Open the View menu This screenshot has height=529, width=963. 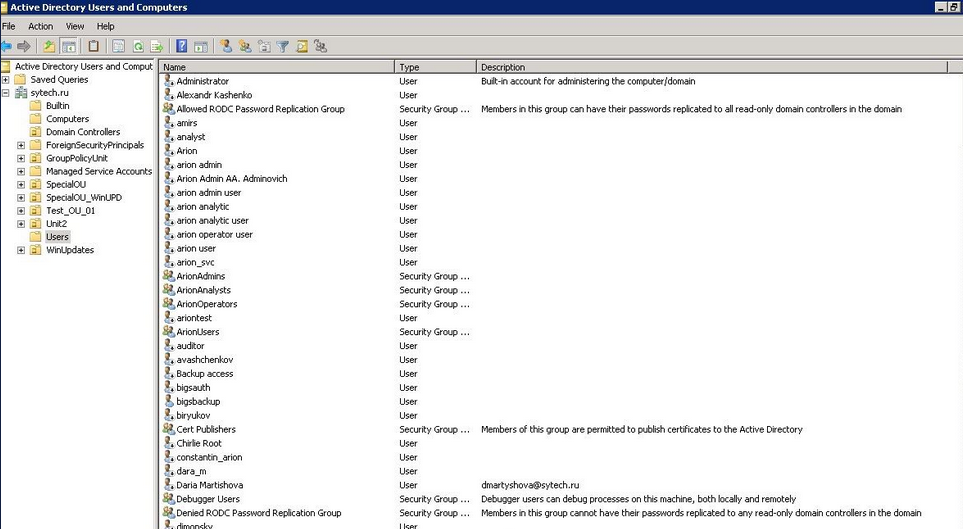coord(75,26)
